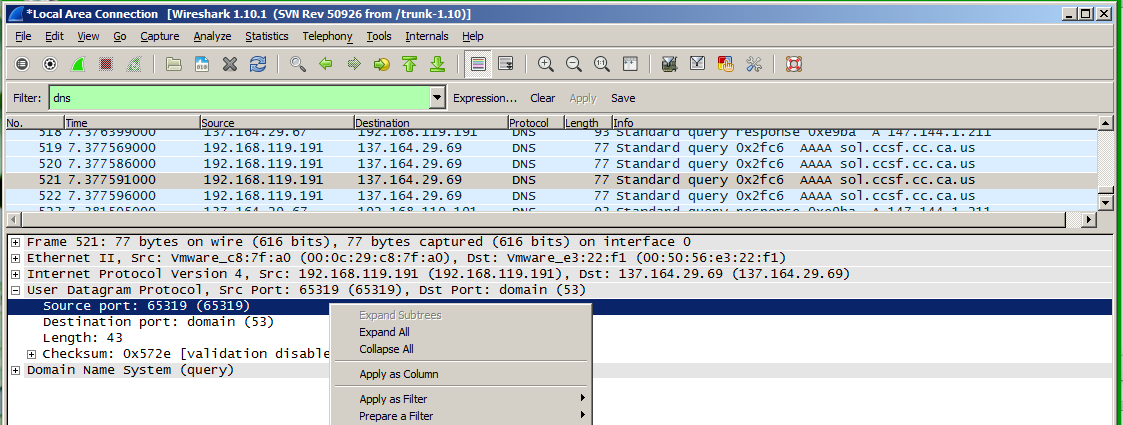Select packet number 520 row
This screenshot has height=425, width=1123.
coord(551,164)
